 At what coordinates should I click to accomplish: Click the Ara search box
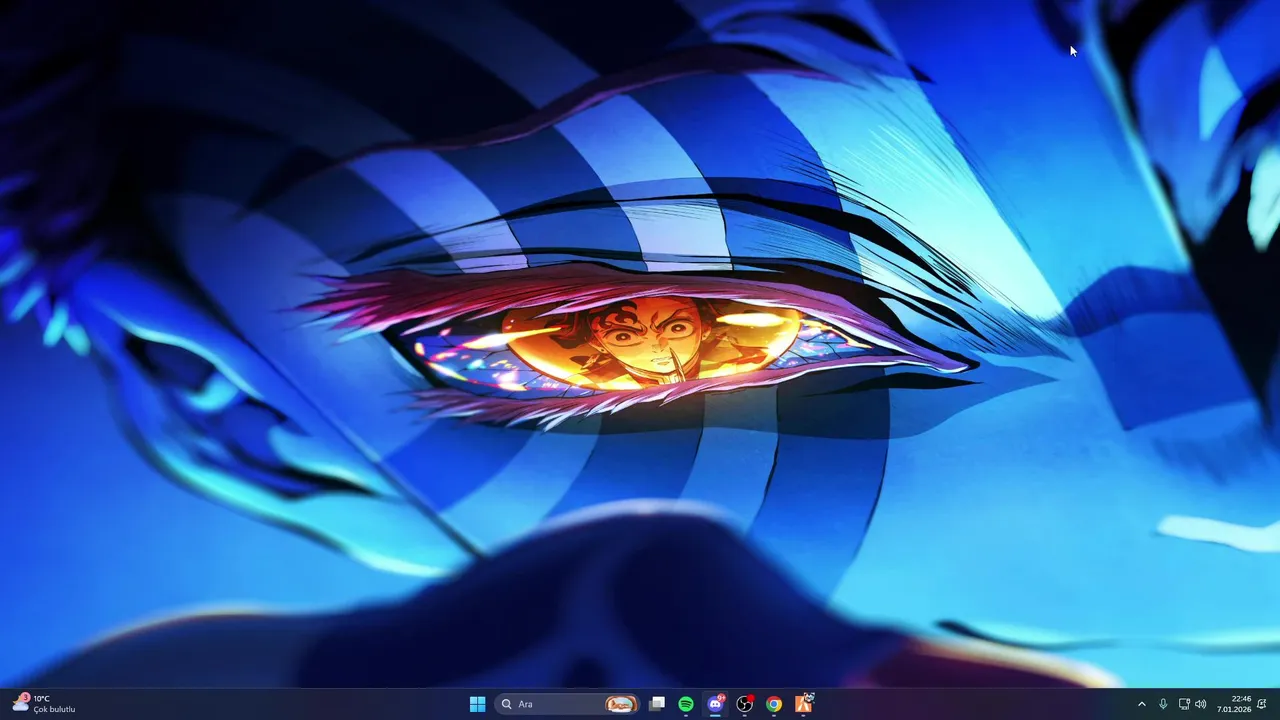(x=567, y=704)
